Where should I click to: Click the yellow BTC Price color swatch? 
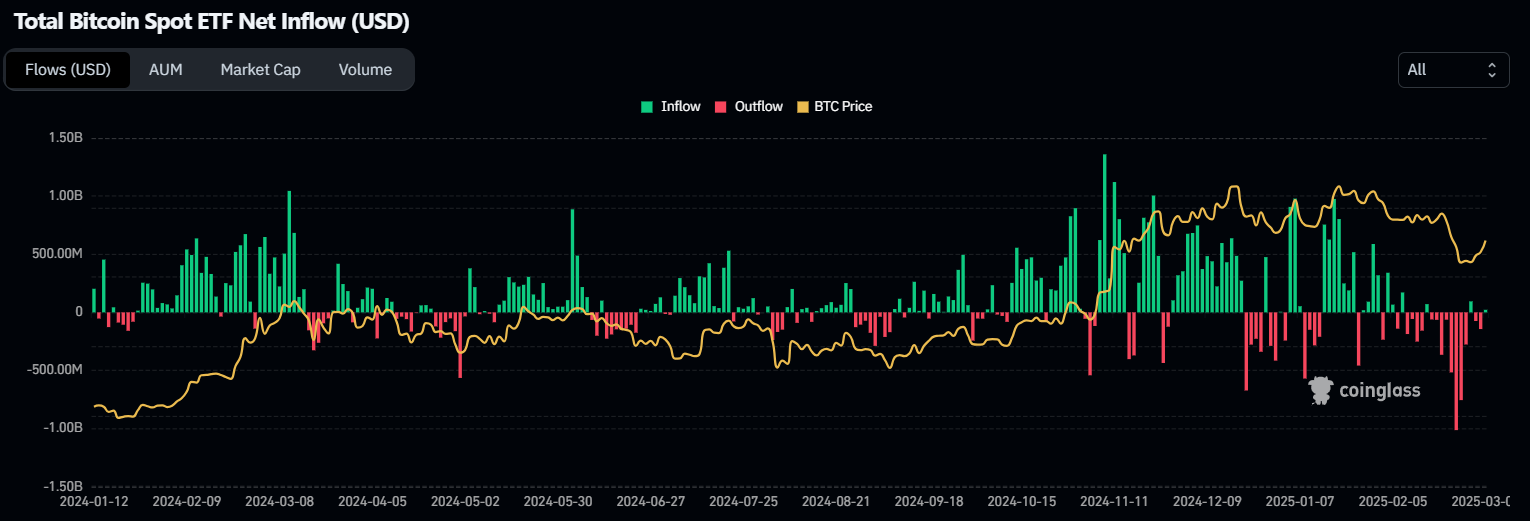802,106
